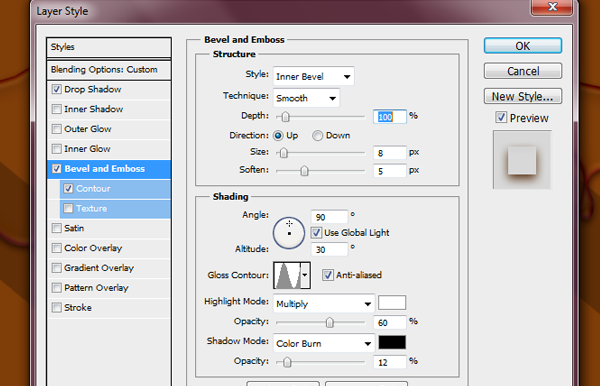Click the Size slider handle
Viewport: 600px width, 386px height.
point(283,153)
